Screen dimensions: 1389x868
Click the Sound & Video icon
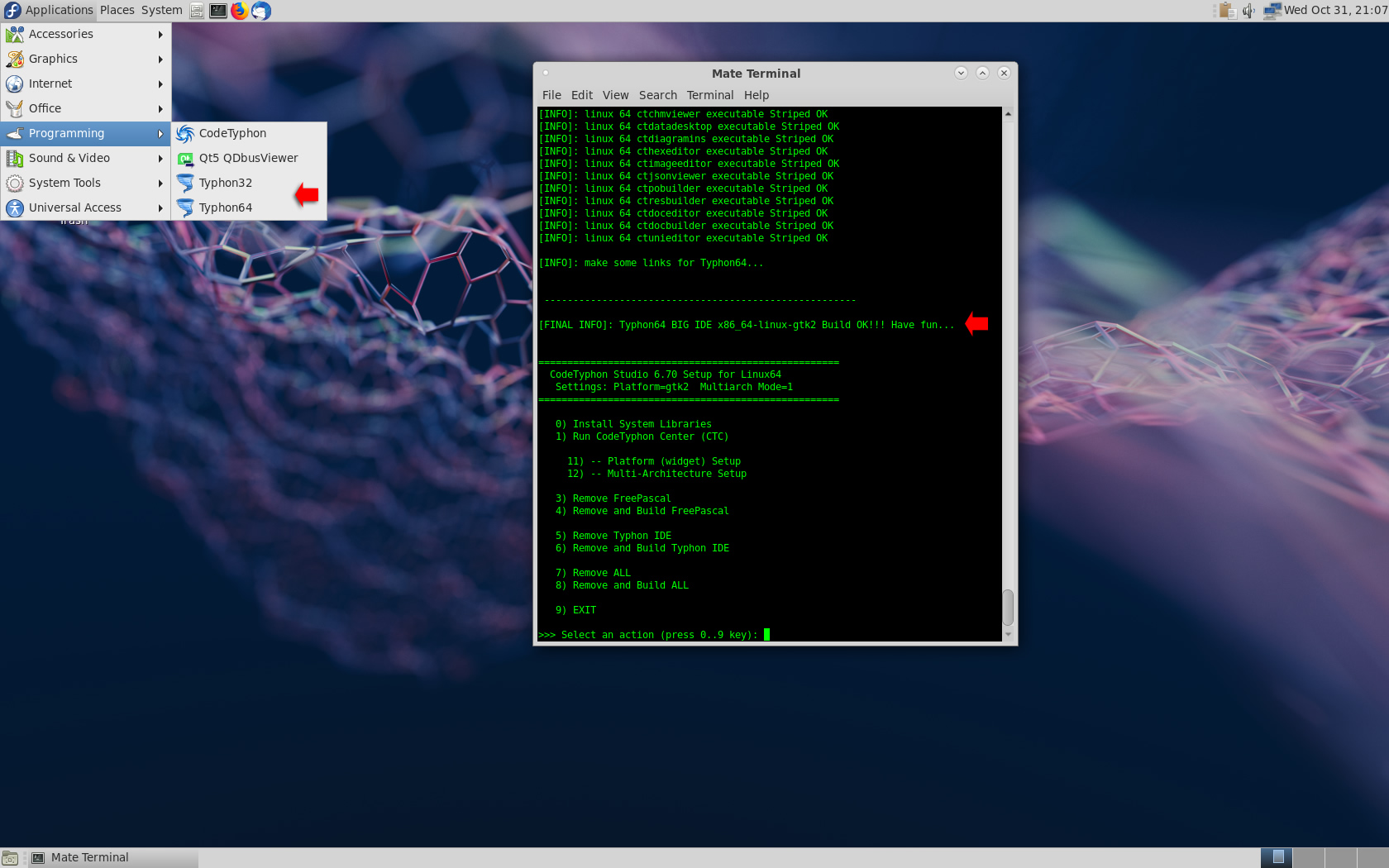[15, 158]
